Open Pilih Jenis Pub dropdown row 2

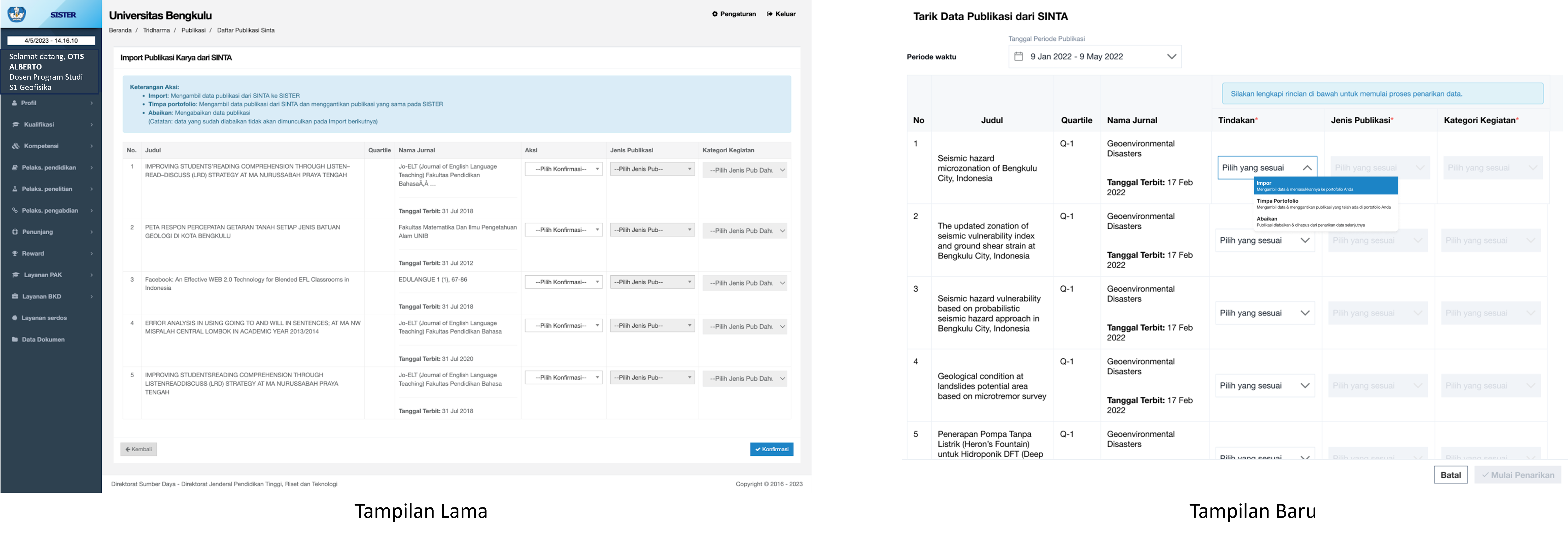pos(652,230)
